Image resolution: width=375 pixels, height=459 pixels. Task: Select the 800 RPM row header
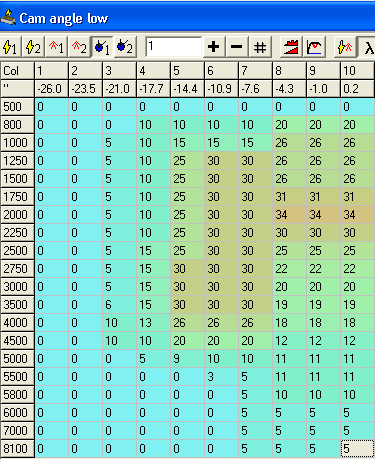(x=17, y=125)
